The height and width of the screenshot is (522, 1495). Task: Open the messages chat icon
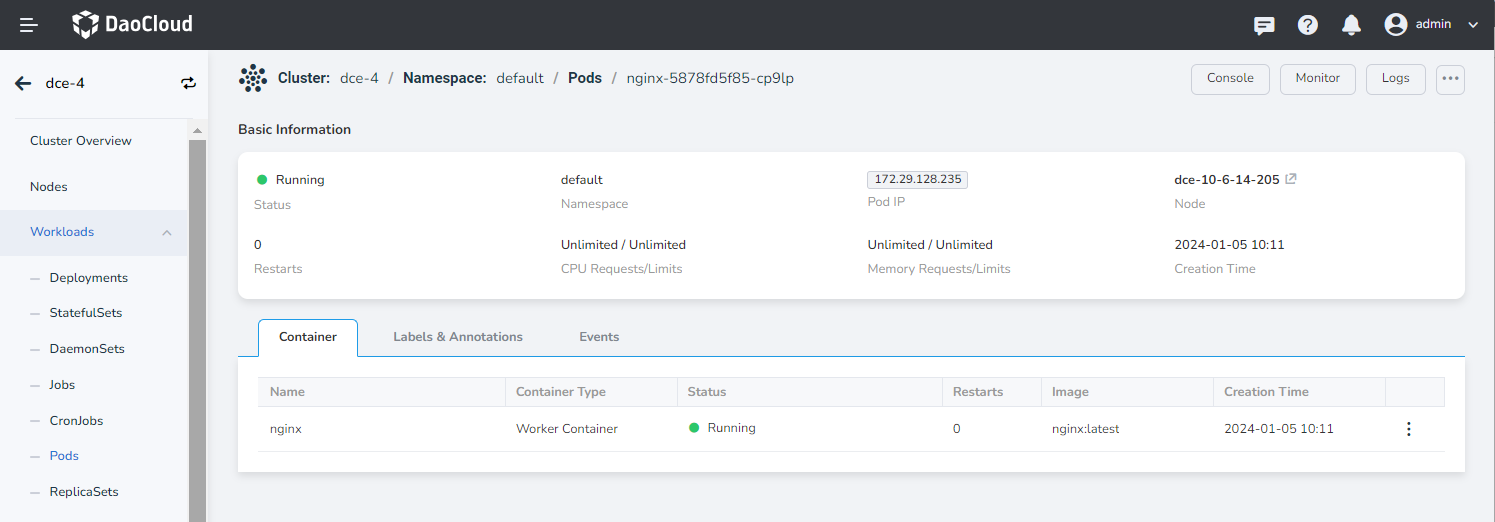tap(1264, 25)
